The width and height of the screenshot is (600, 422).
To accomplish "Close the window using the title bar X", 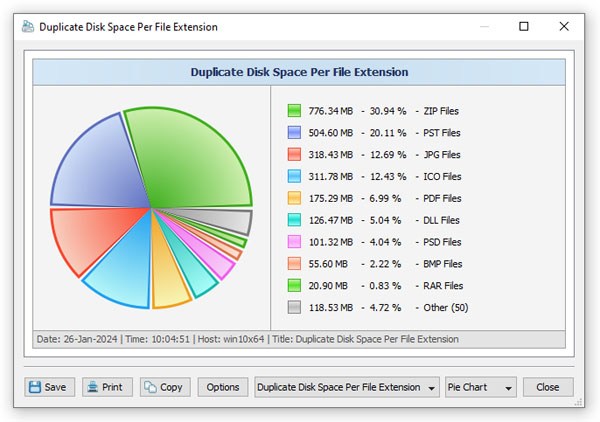I will point(564,26).
